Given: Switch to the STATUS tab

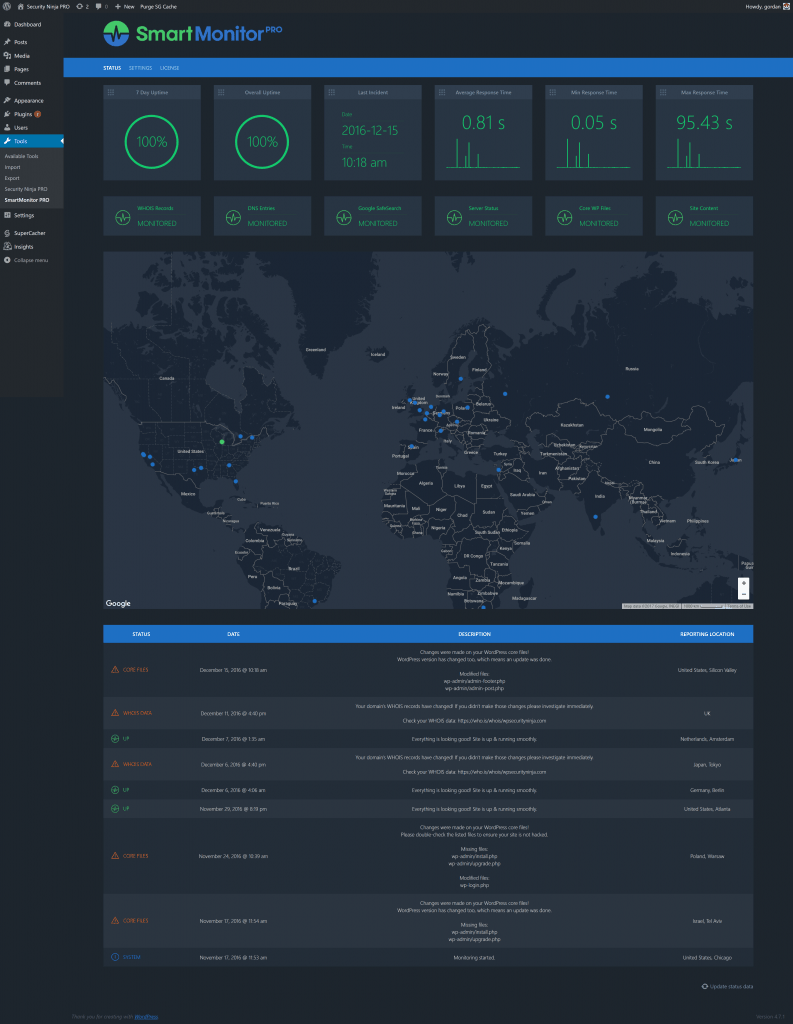Looking at the screenshot, I should click(112, 68).
